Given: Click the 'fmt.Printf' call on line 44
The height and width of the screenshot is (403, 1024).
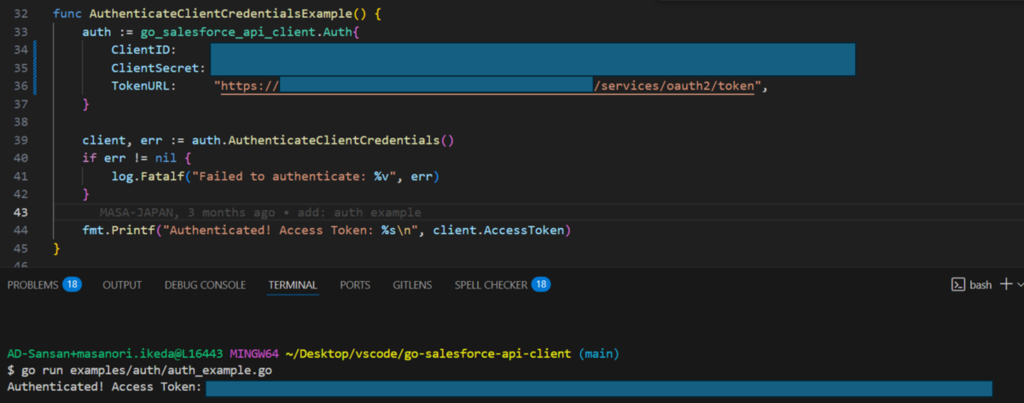Looking at the screenshot, I should point(118,231).
